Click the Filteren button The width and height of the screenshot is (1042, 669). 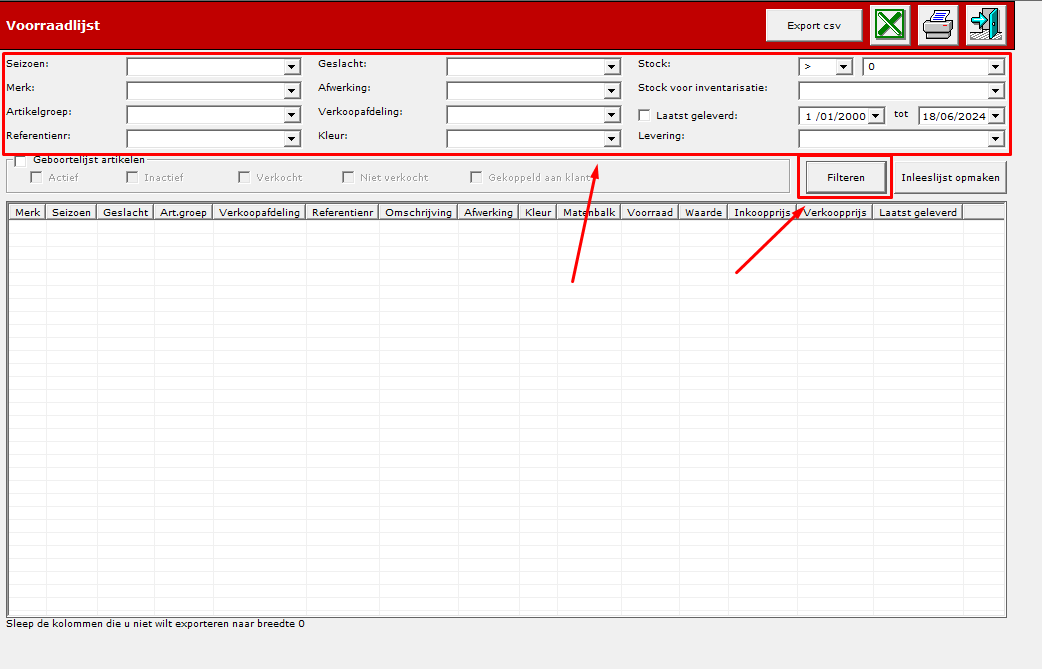pyautogui.click(x=845, y=177)
